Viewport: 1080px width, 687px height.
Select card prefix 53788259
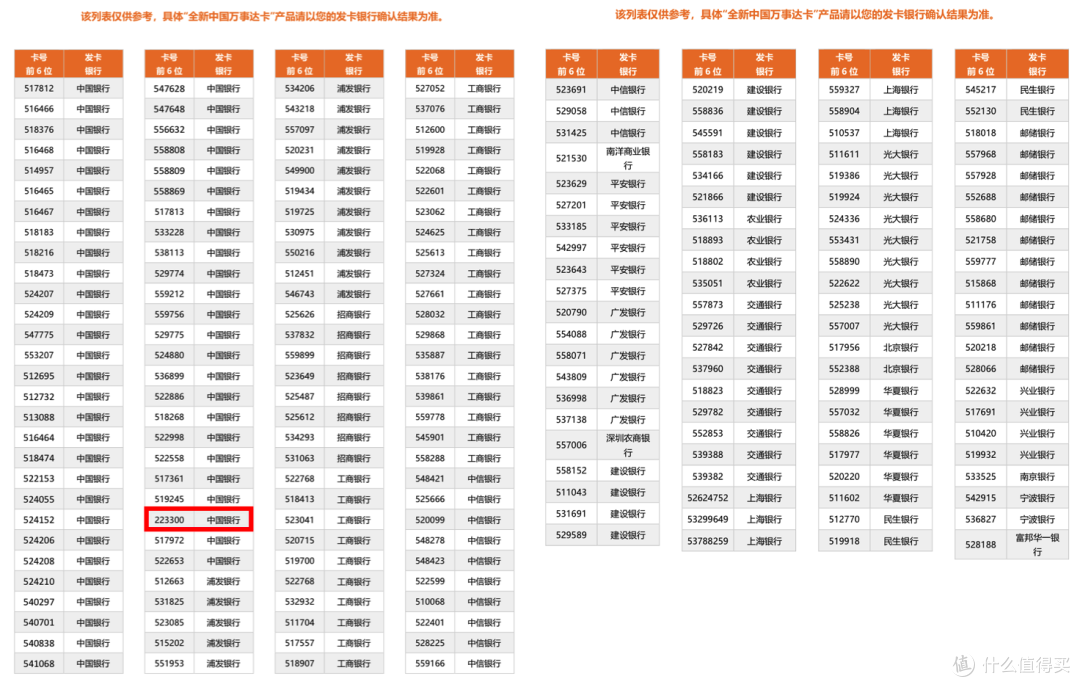point(707,541)
